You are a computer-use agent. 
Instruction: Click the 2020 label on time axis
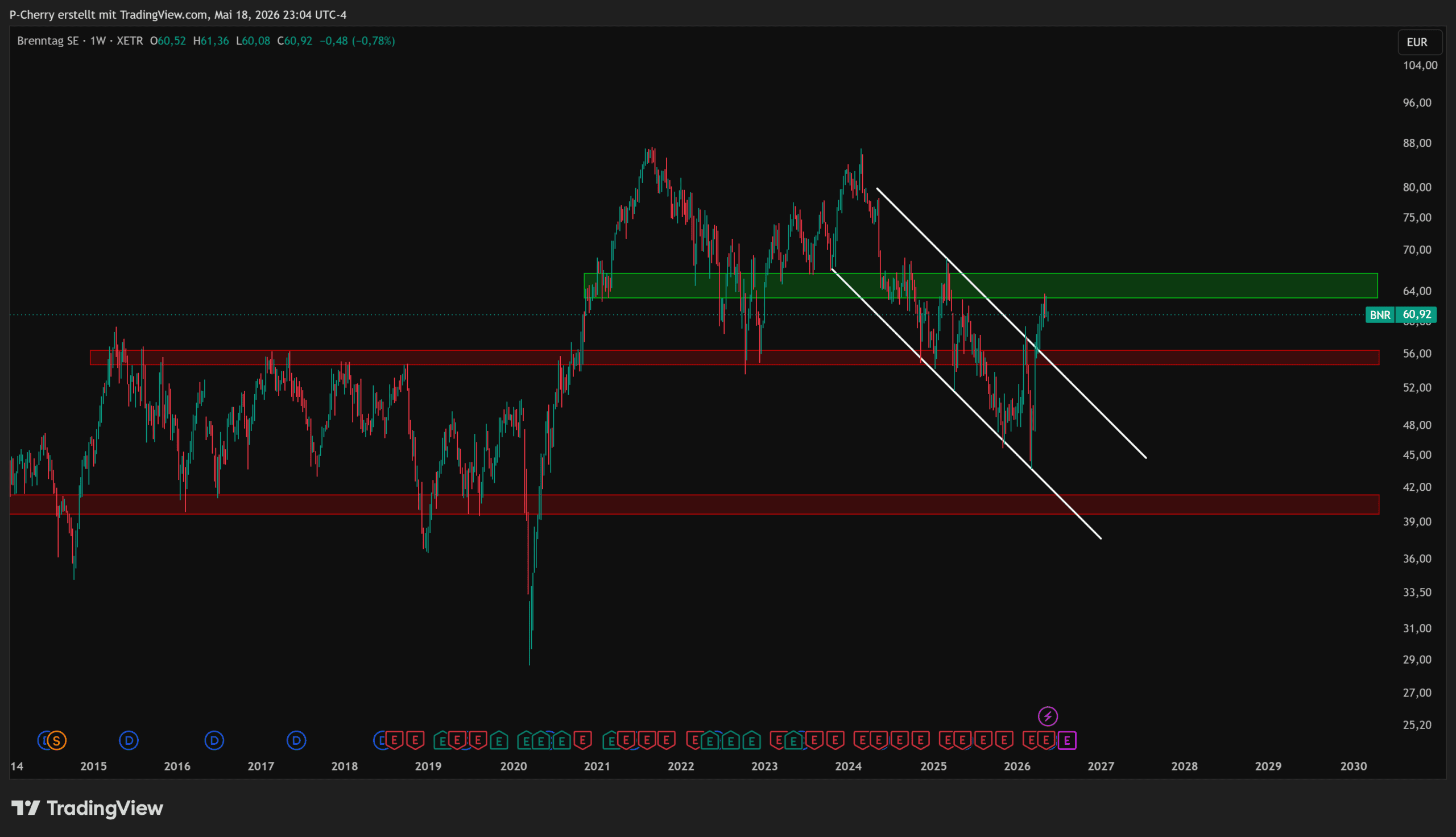(514, 766)
